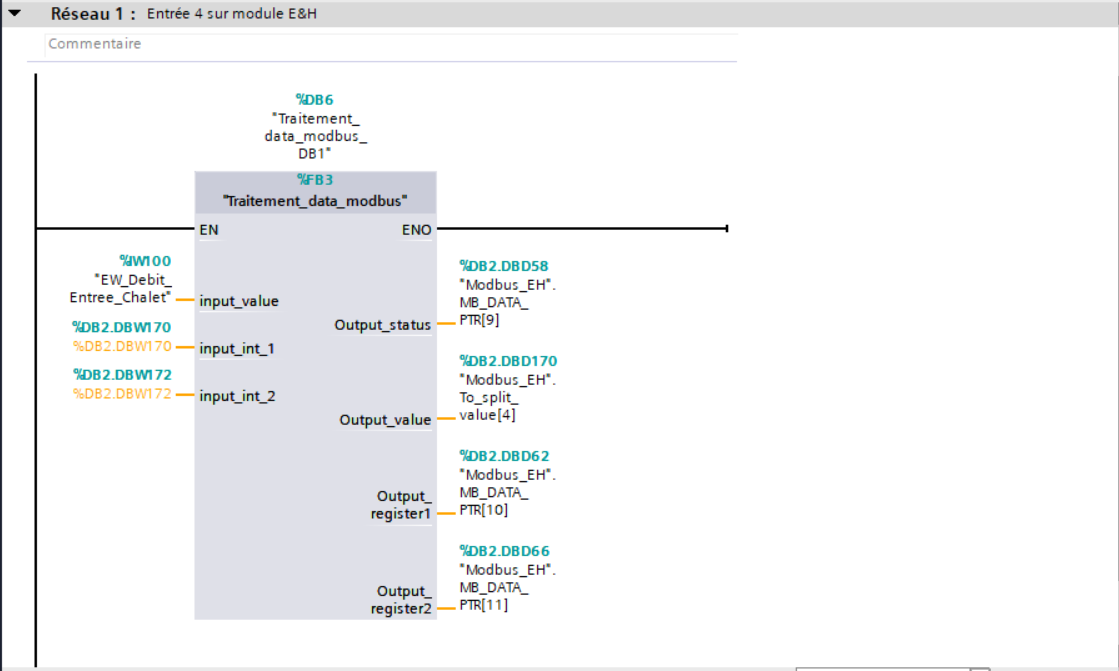Select the %FB3 block header
Viewport: 1119px width, 671px height.
tap(316, 180)
